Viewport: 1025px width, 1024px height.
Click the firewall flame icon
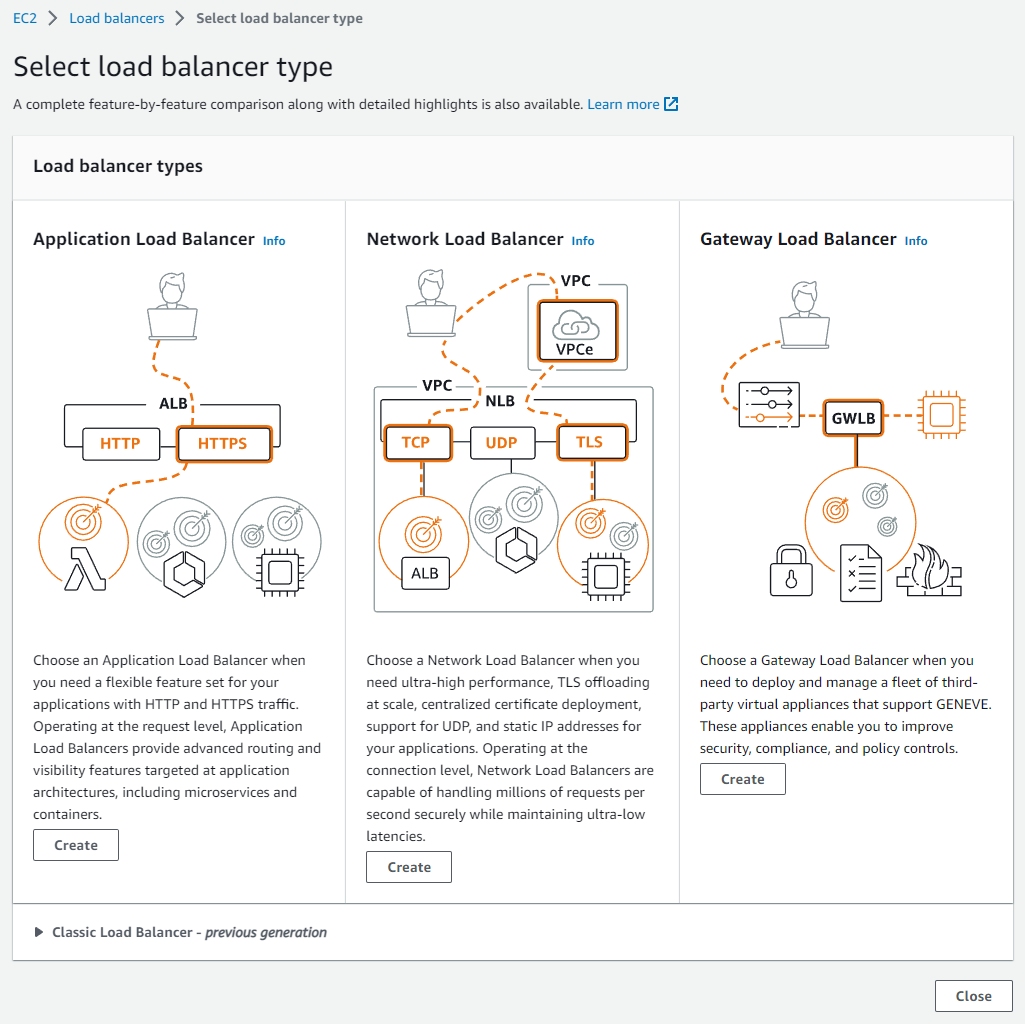[929, 570]
